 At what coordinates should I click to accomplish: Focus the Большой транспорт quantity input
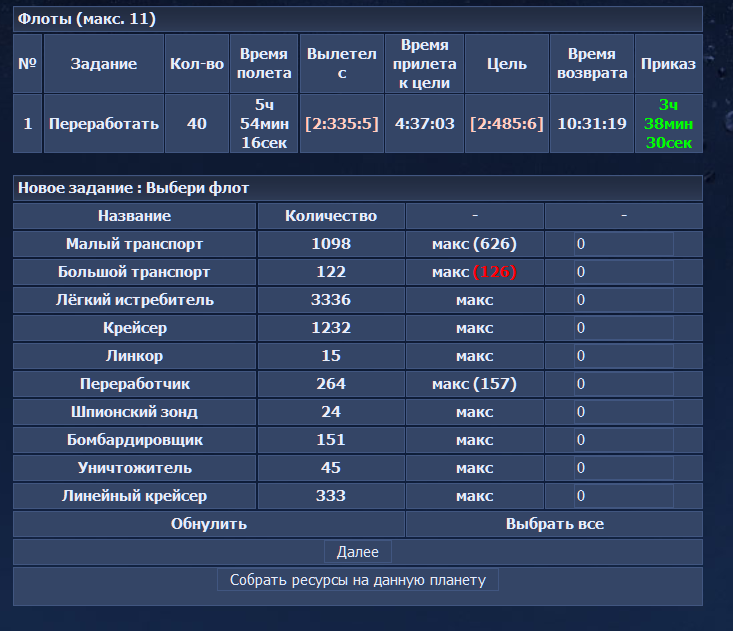click(623, 272)
